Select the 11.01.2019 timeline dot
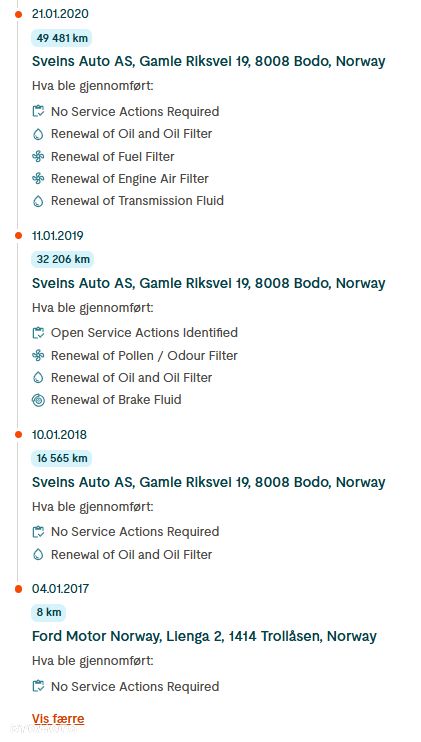The image size is (421, 742). (18, 236)
